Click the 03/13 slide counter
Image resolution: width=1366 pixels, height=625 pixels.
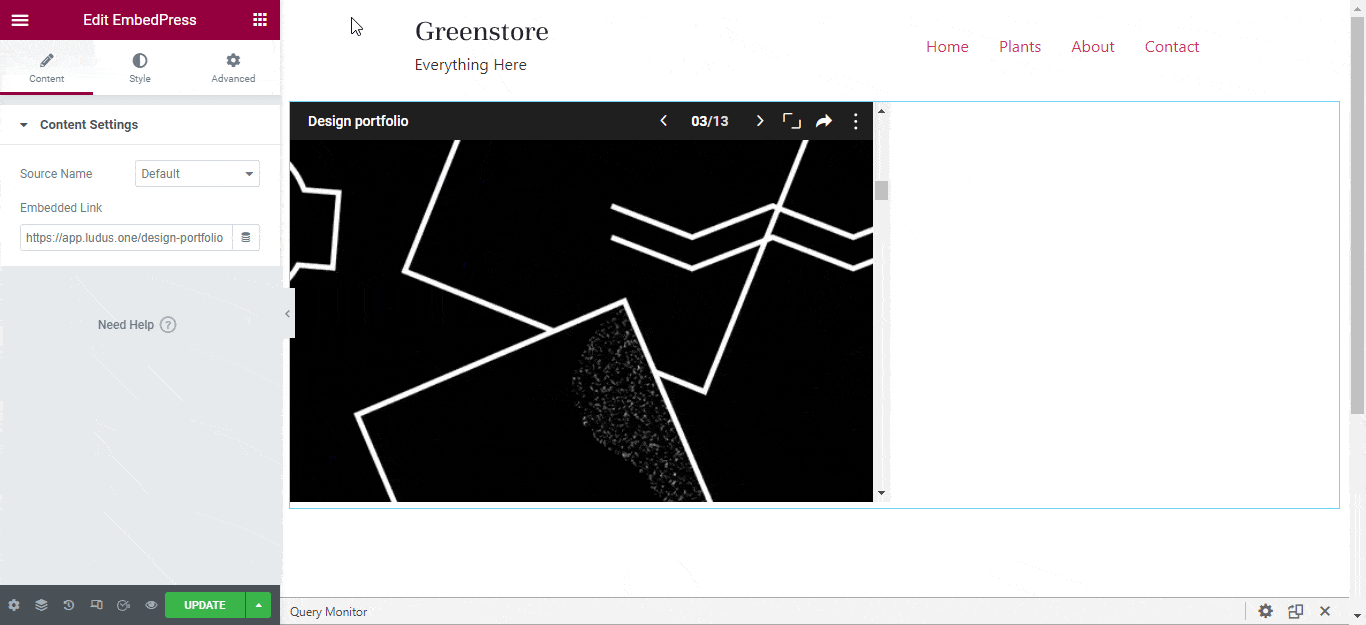(x=710, y=121)
